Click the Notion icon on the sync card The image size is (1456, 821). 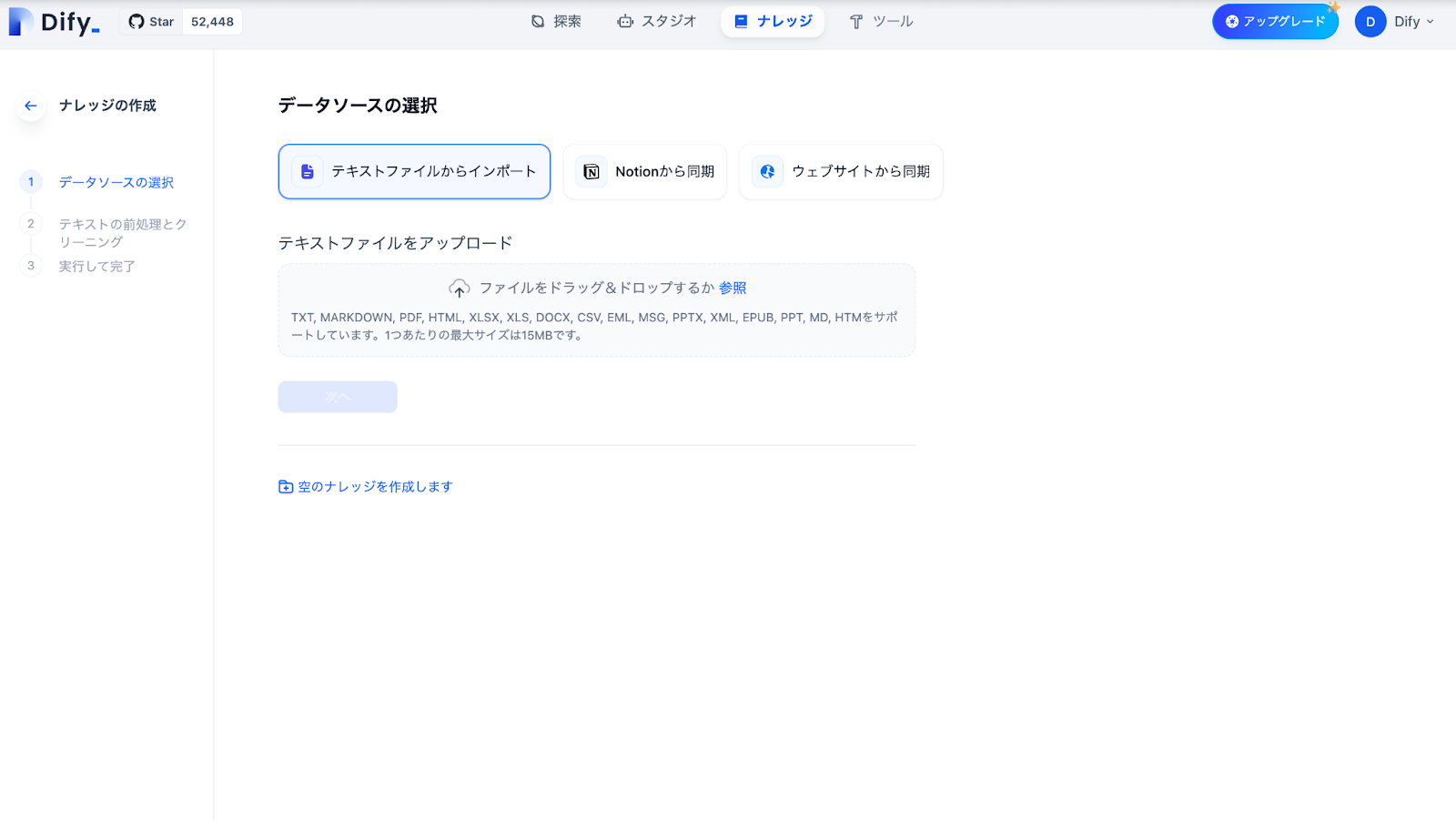pyautogui.click(x=591, y=171)
